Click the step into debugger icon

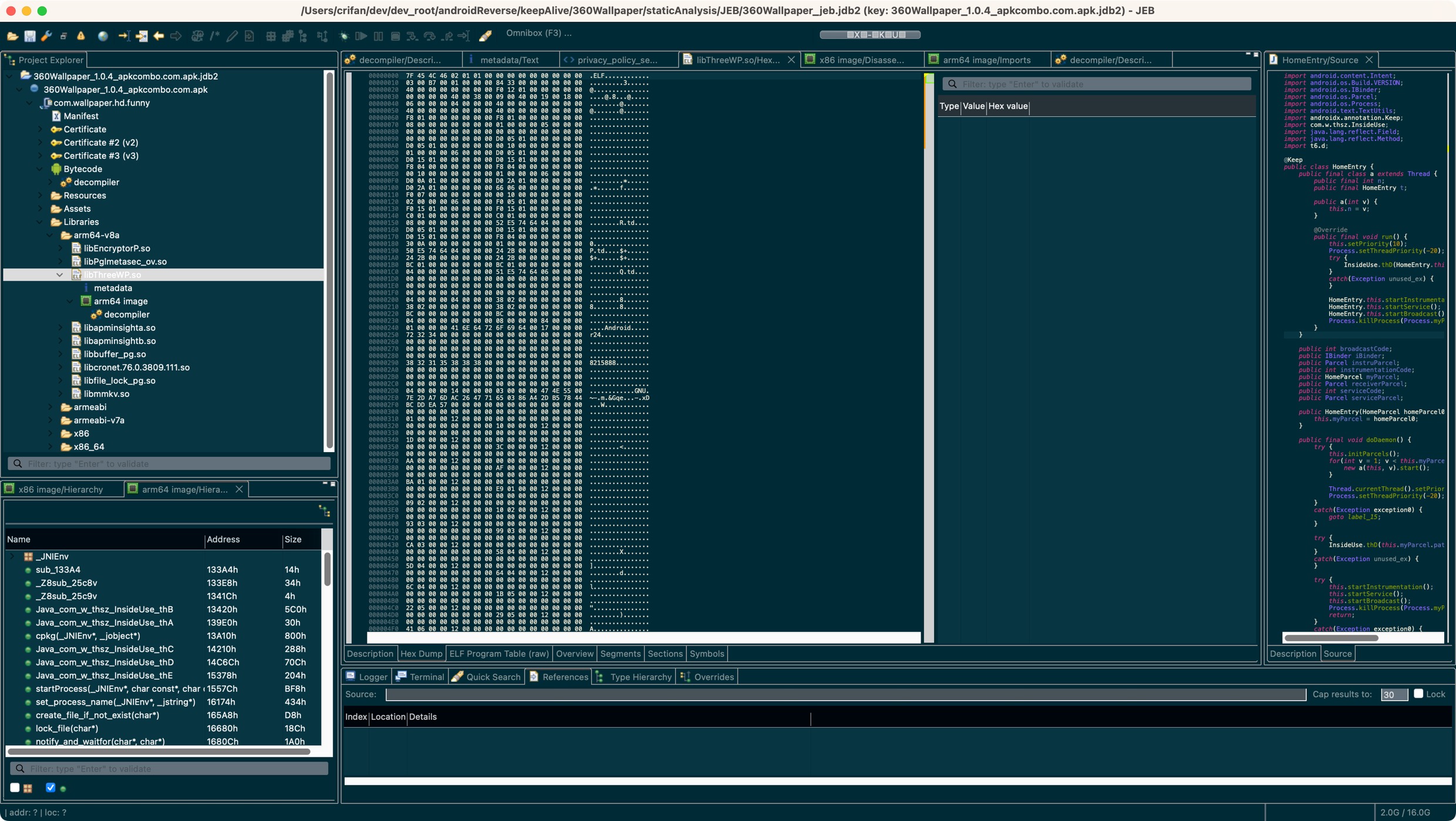tap(412, 36)
